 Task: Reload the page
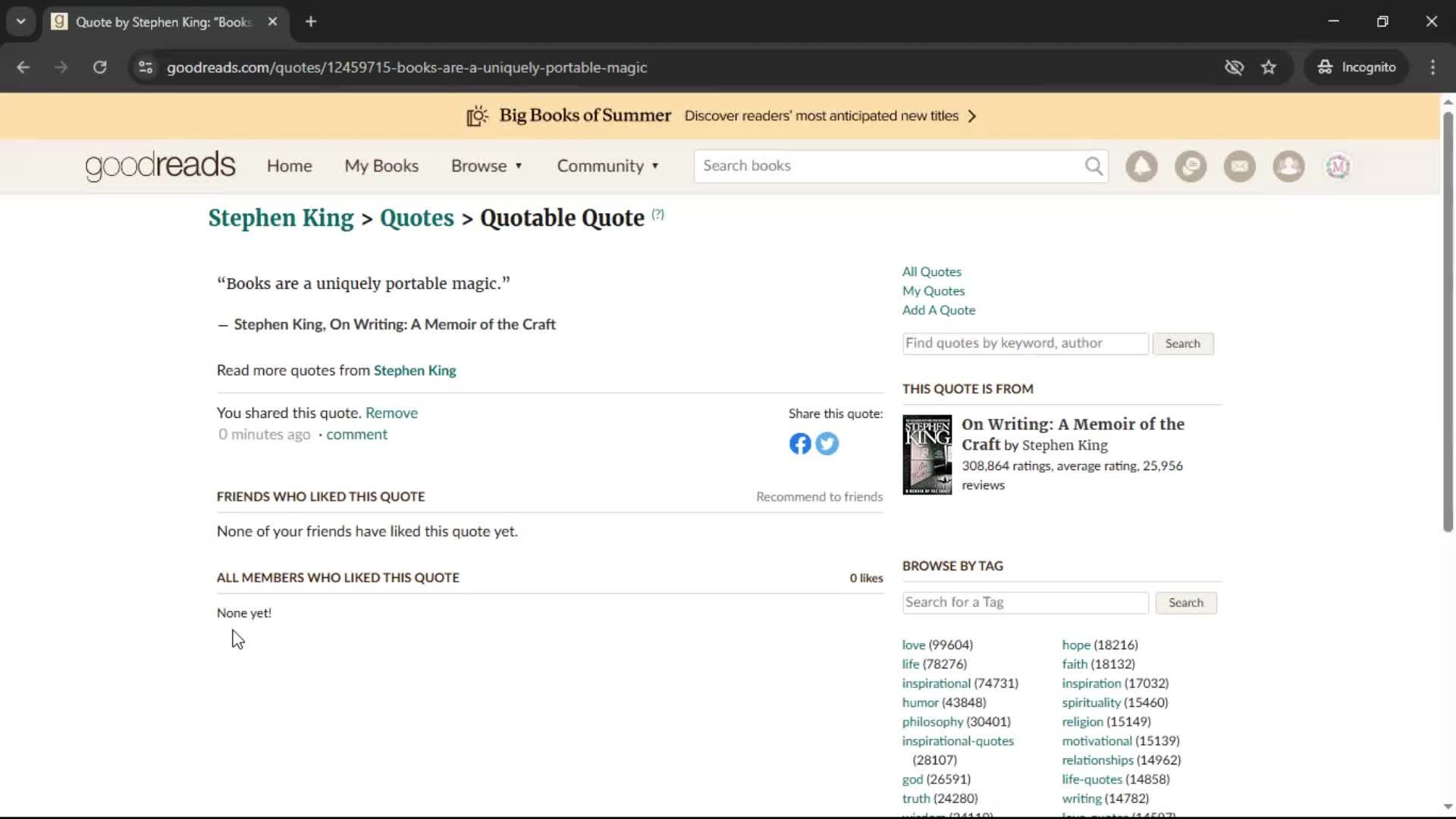99,67
